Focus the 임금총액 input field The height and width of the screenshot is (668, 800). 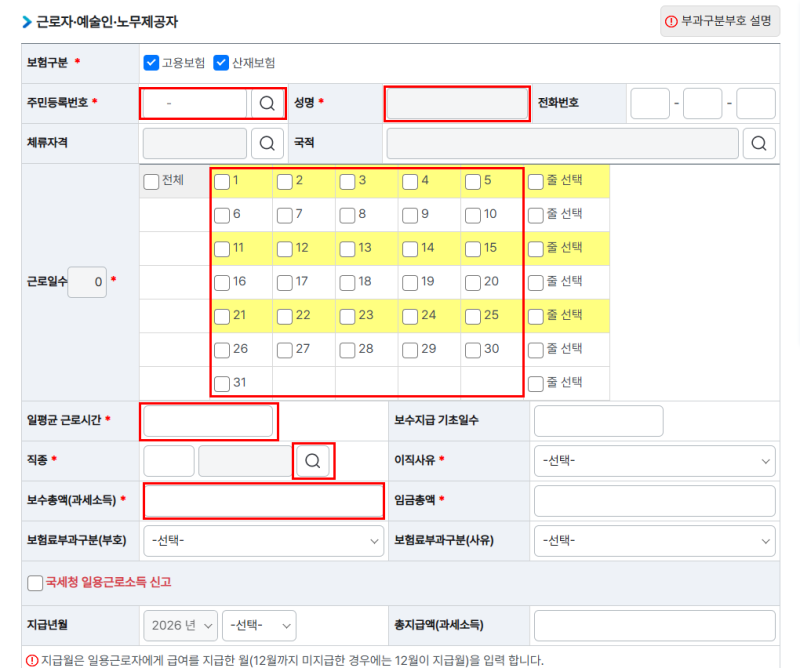[x=655, y=501]
